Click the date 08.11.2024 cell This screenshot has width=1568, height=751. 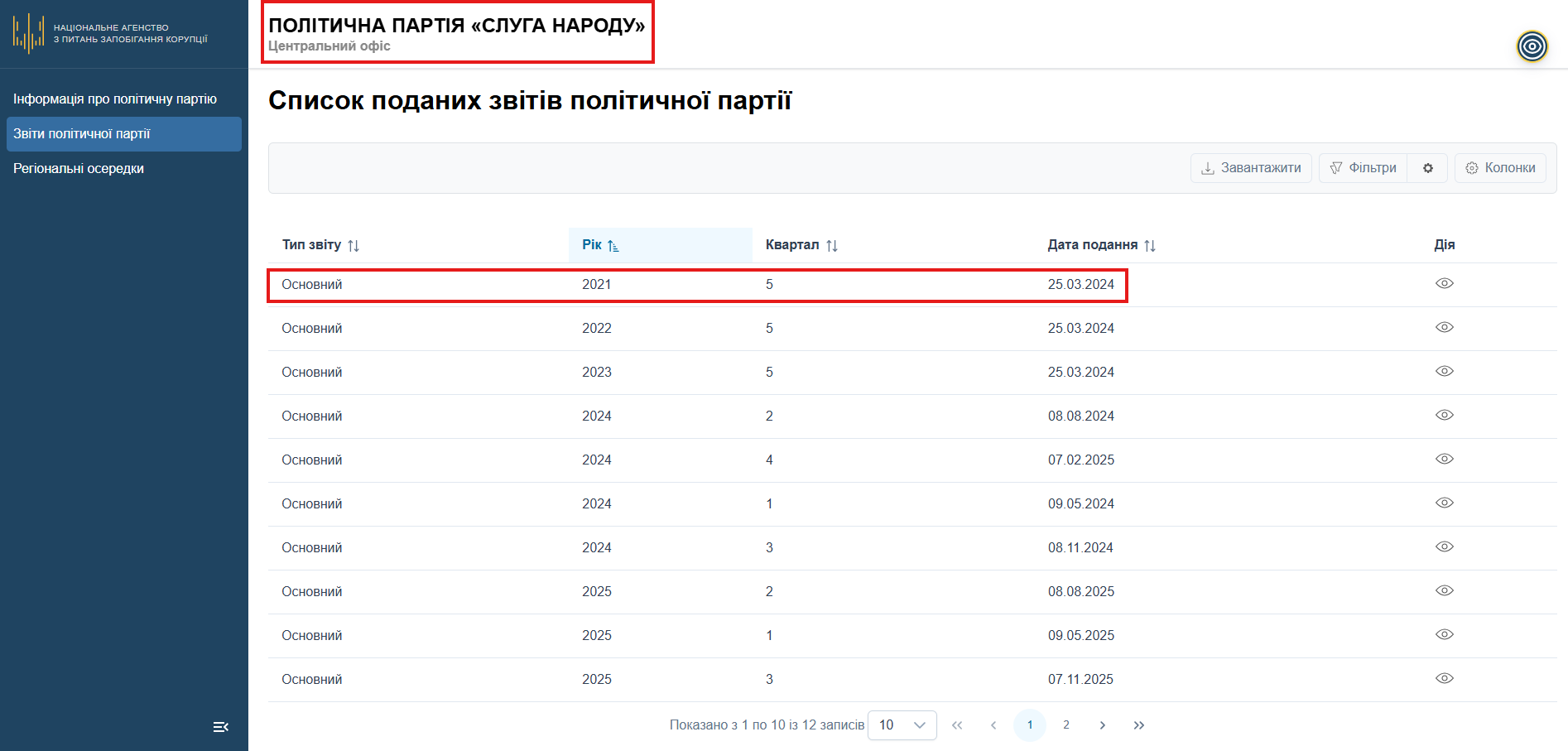click(1080, 548)
